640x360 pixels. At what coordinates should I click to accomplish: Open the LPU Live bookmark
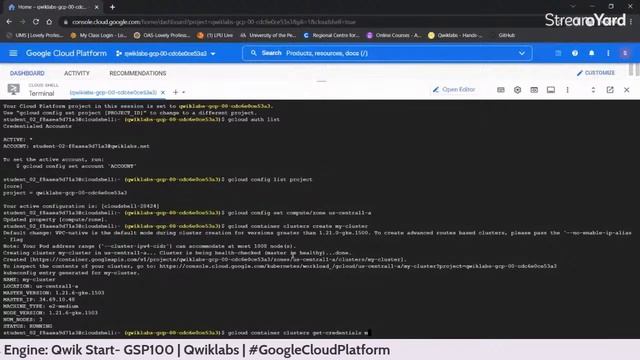pos(215,35)
